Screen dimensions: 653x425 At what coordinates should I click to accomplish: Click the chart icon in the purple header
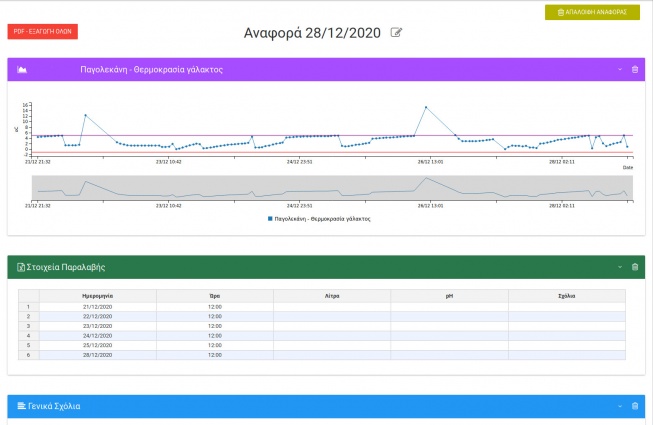(x=22, y=70)
